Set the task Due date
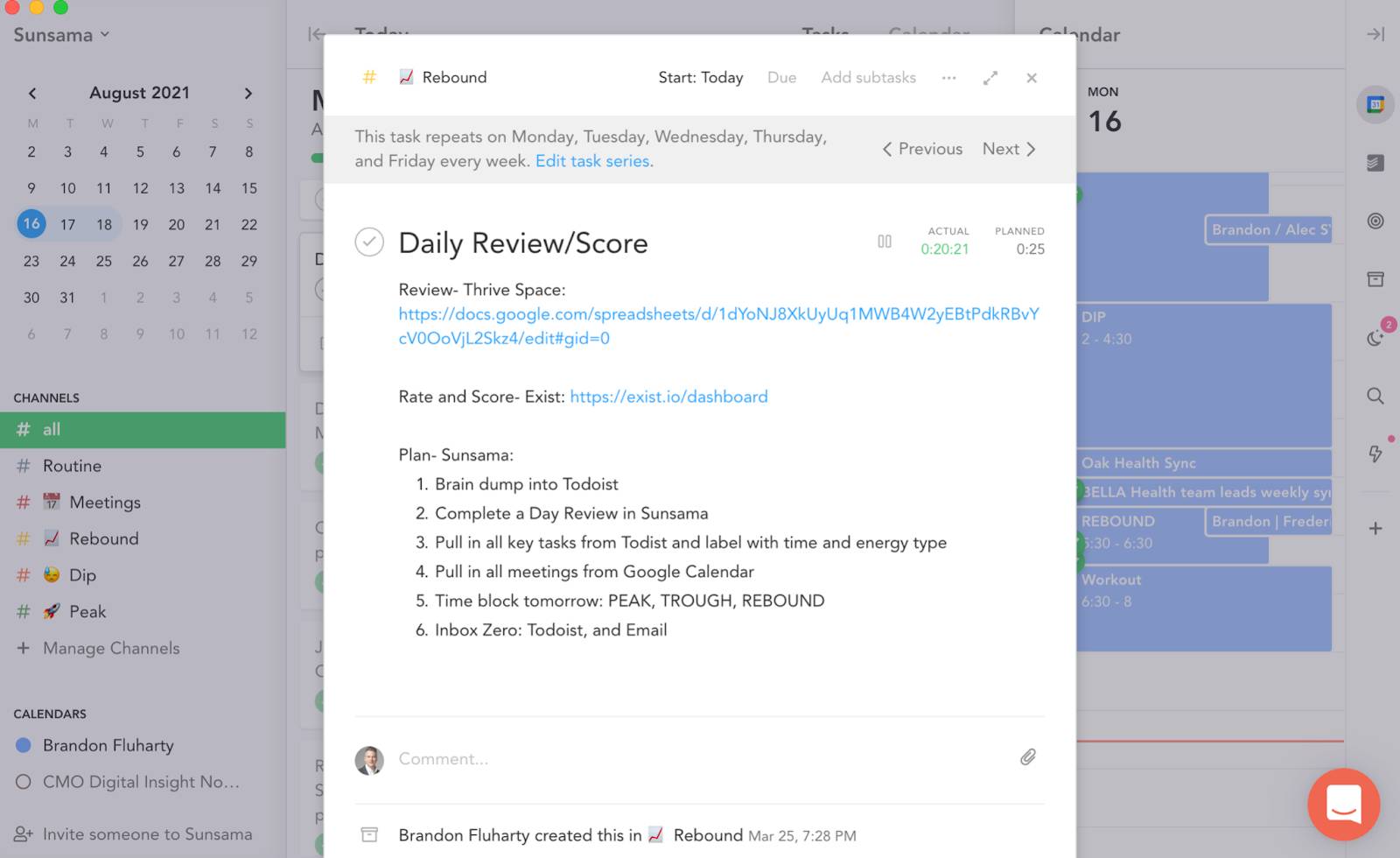 click(781, 77)
